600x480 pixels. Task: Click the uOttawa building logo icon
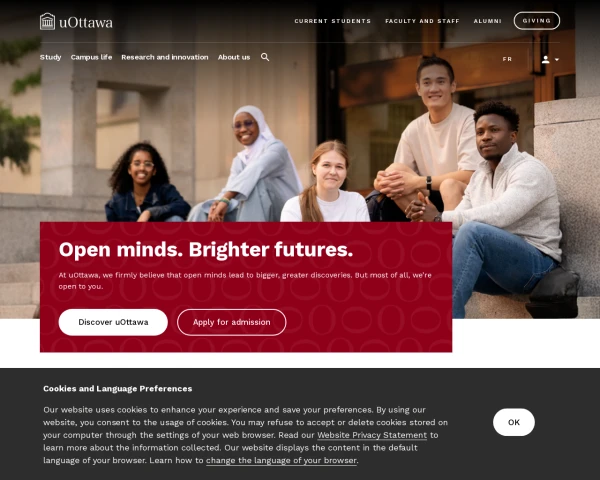(x=47, y=21)
